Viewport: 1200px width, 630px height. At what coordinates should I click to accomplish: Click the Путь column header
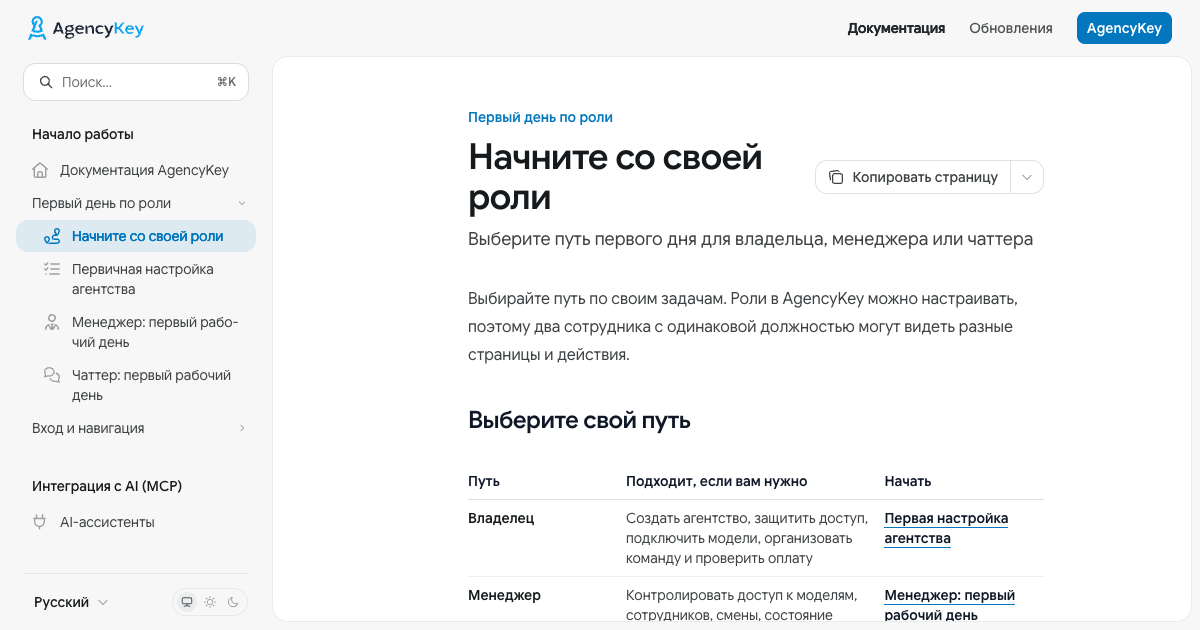(484, 481)
